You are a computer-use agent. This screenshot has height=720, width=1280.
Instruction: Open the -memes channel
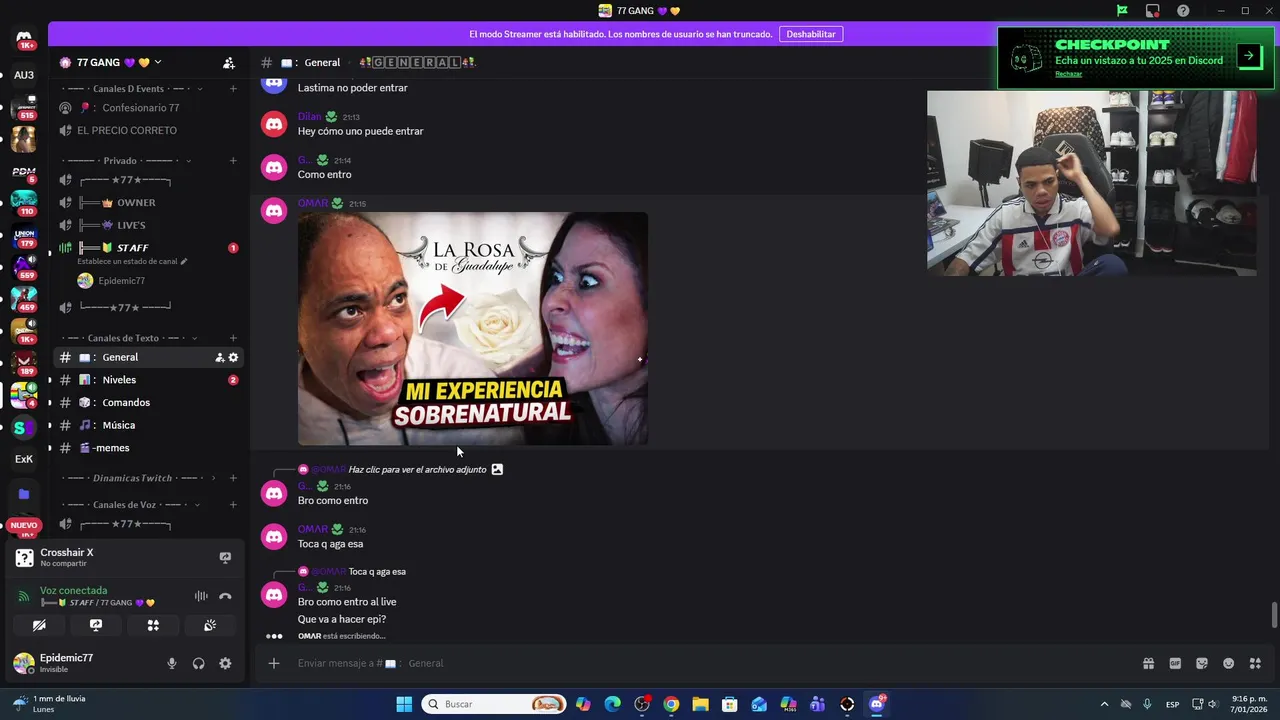[148, 448]
